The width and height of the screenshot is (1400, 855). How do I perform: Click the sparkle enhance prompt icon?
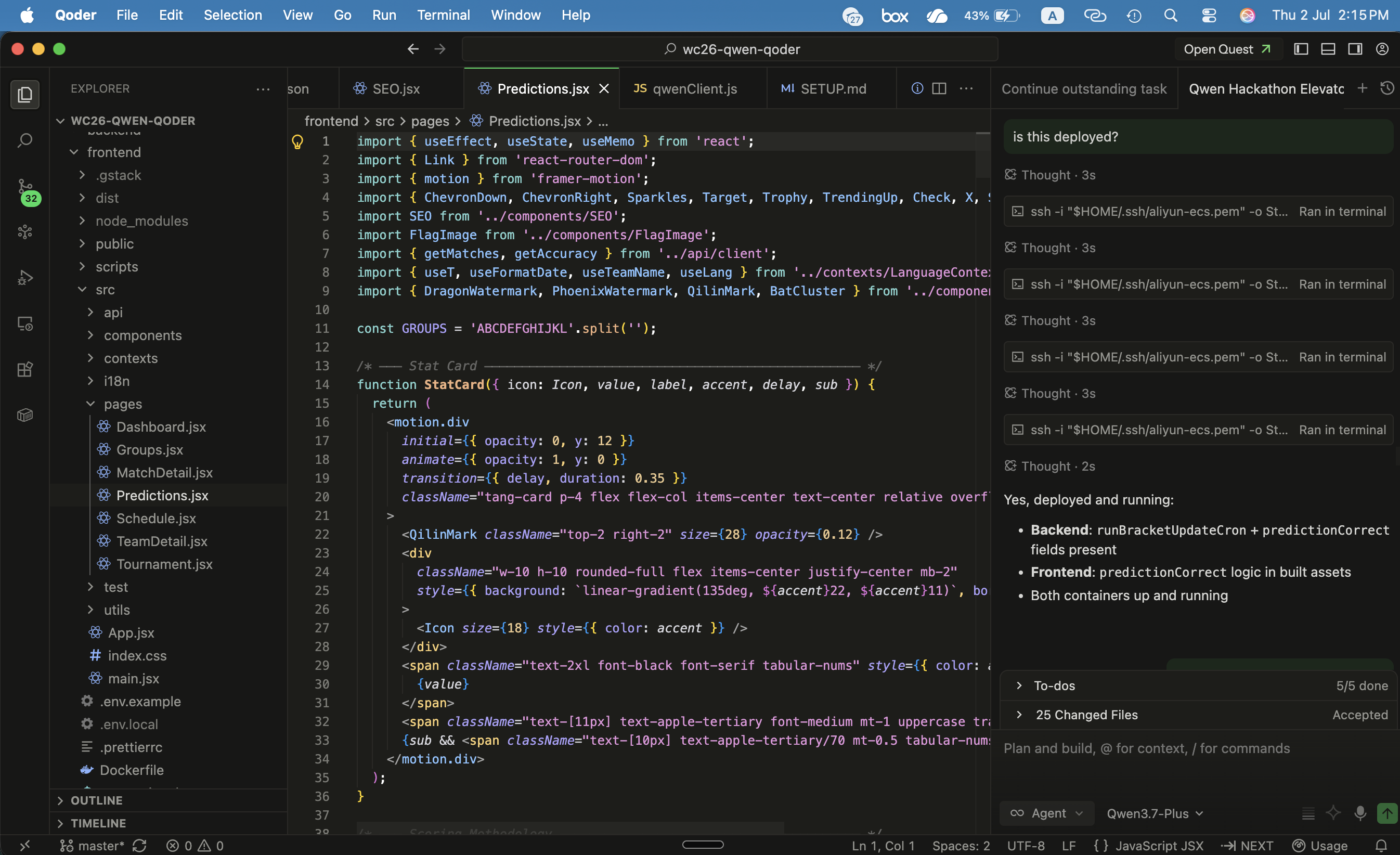click(1333, 813)
